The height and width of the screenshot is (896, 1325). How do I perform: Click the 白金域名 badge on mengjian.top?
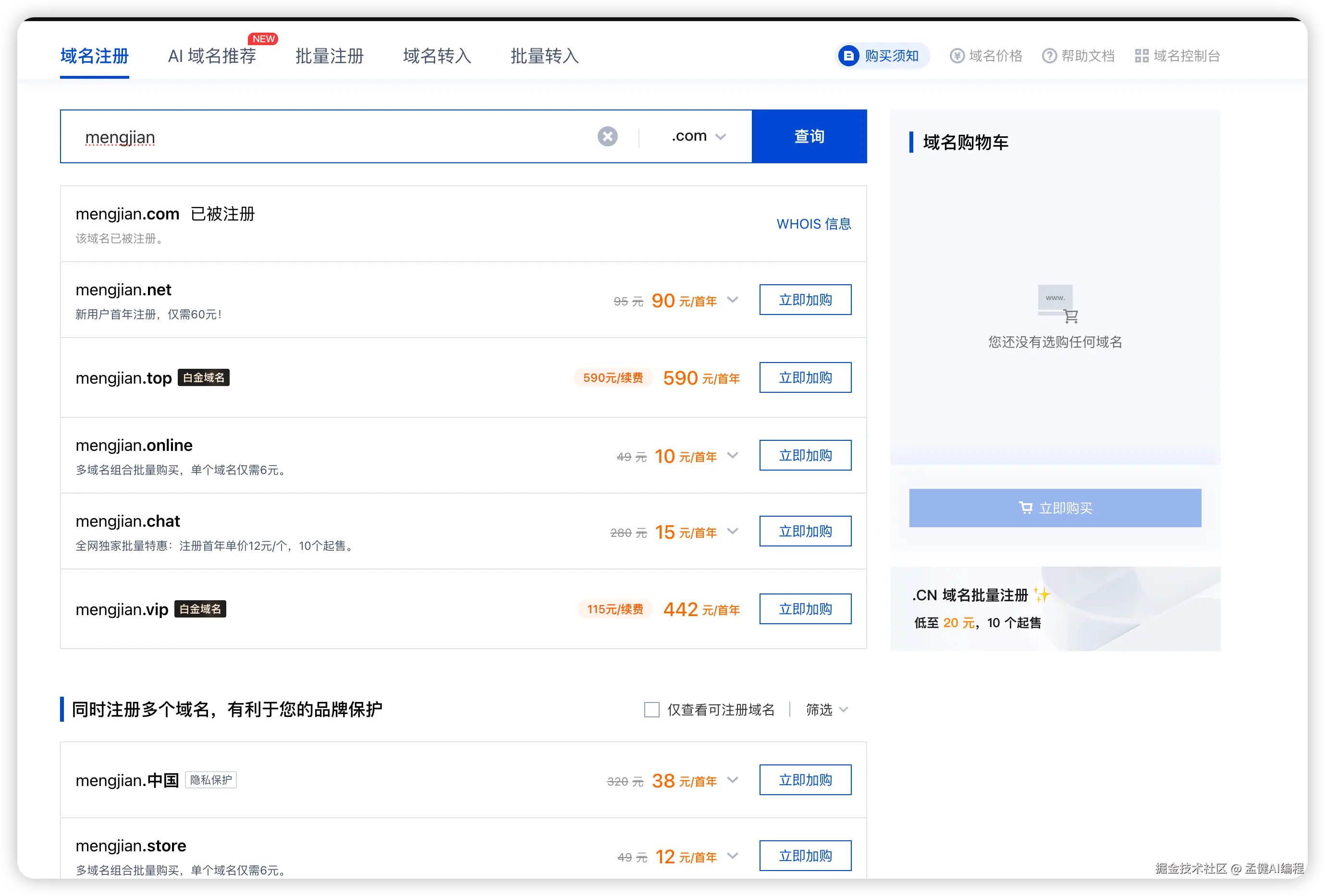204,377
